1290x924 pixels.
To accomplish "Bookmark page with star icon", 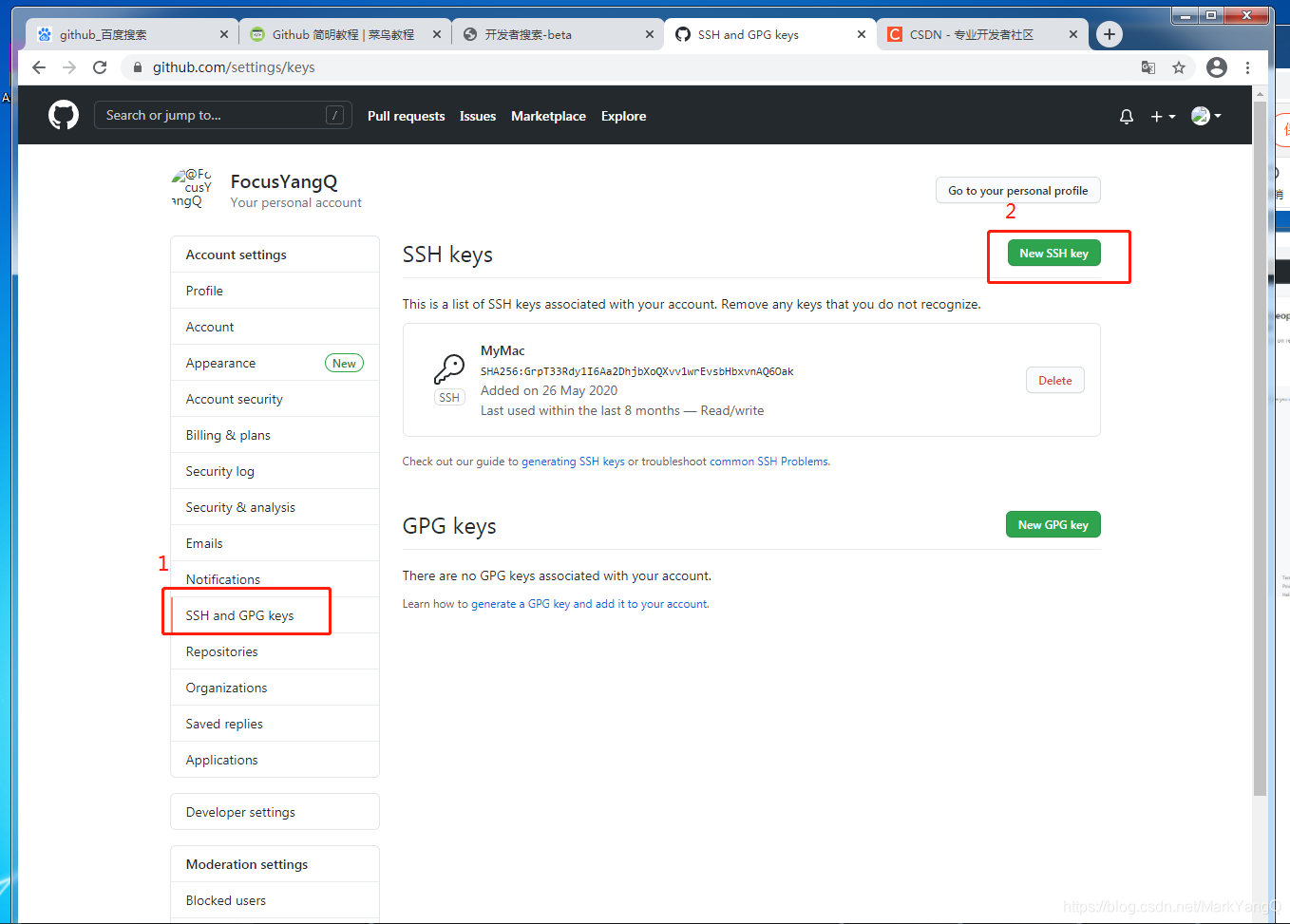I will [x=1179, y=67].
